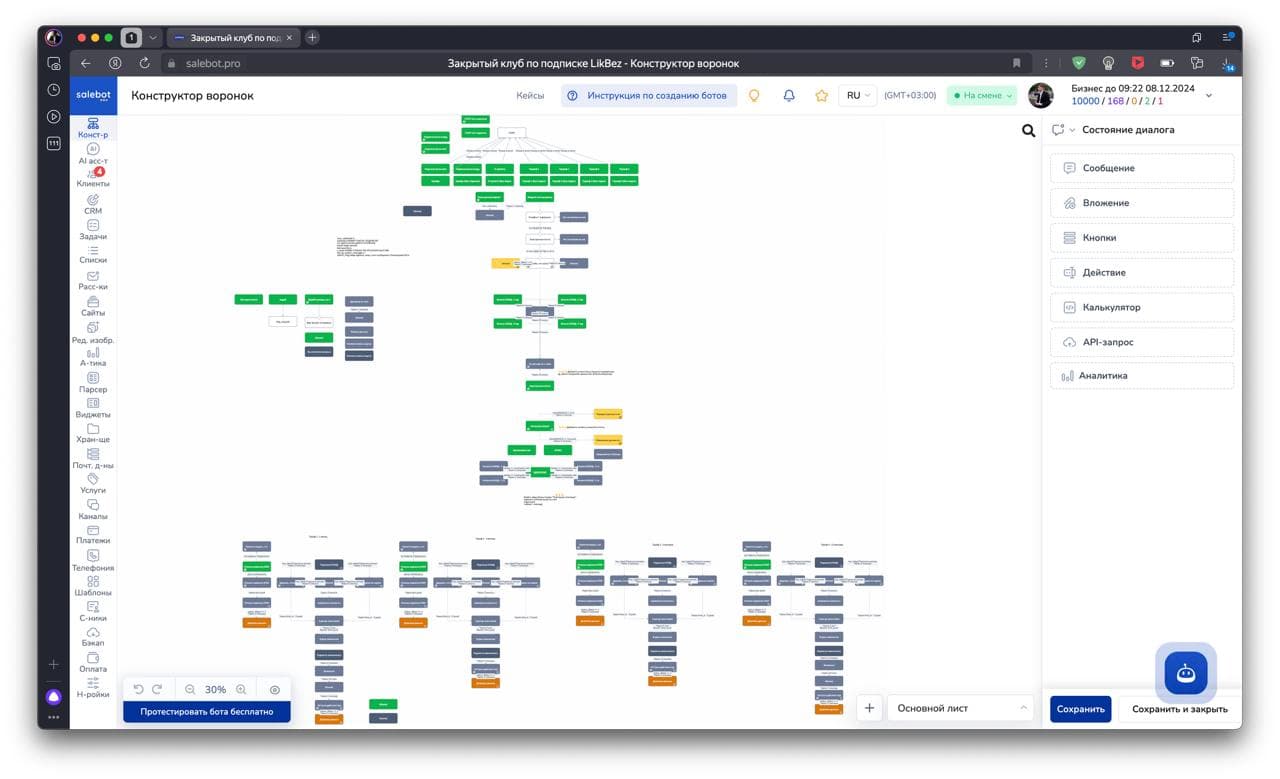The image size is (1280, 779).
Task: Zoom in the funnel canvas
Action: point(241,690)
